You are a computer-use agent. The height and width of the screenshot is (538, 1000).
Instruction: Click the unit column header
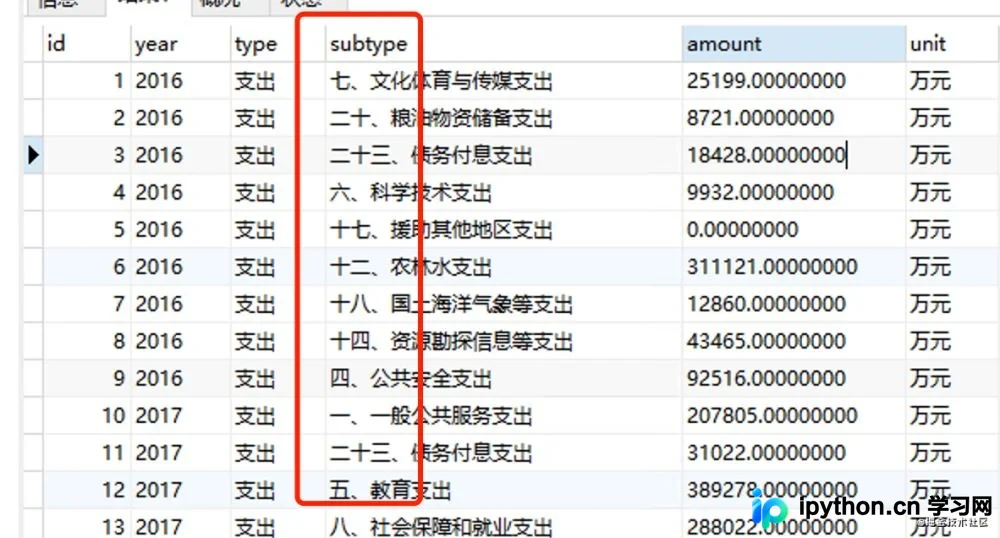[953, 44]
